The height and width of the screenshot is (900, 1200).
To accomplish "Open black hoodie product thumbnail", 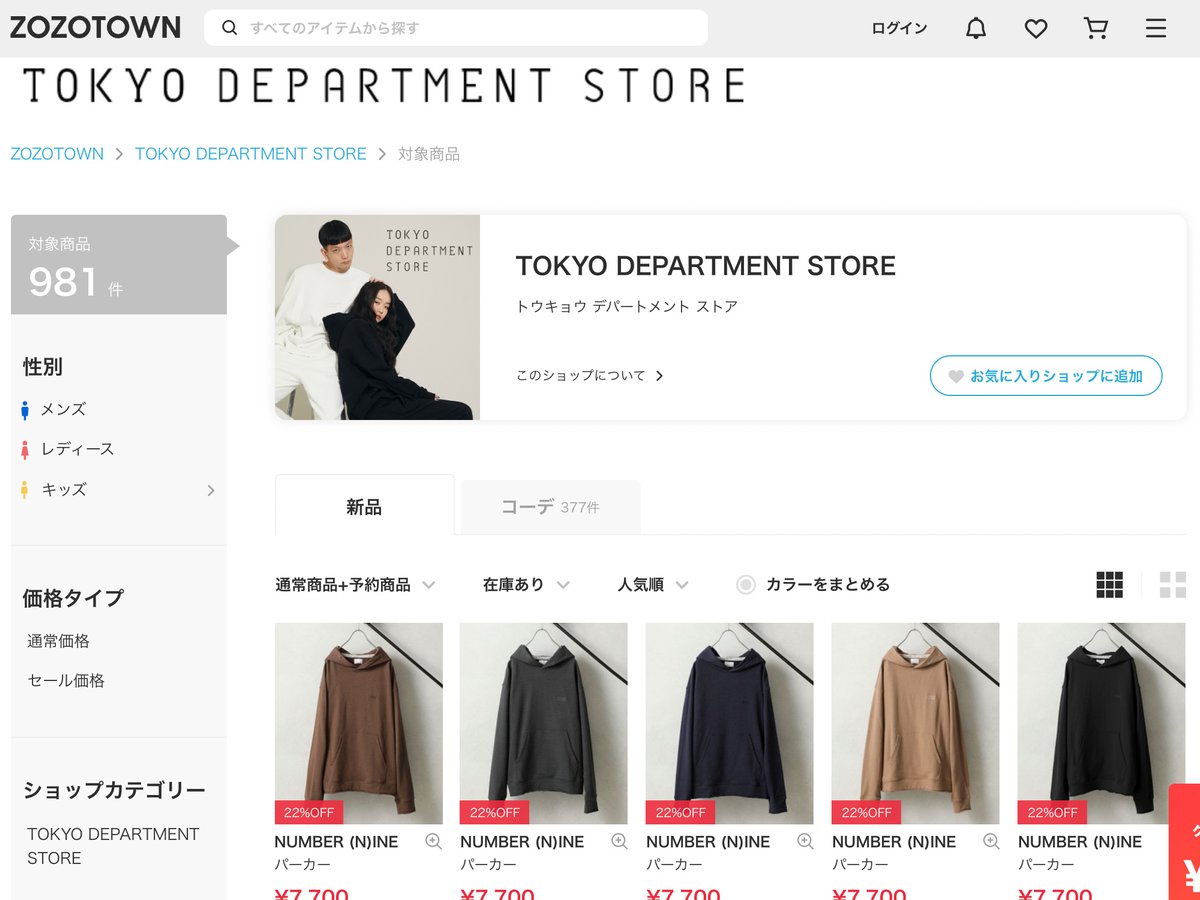I will (x=1102, y=723).
